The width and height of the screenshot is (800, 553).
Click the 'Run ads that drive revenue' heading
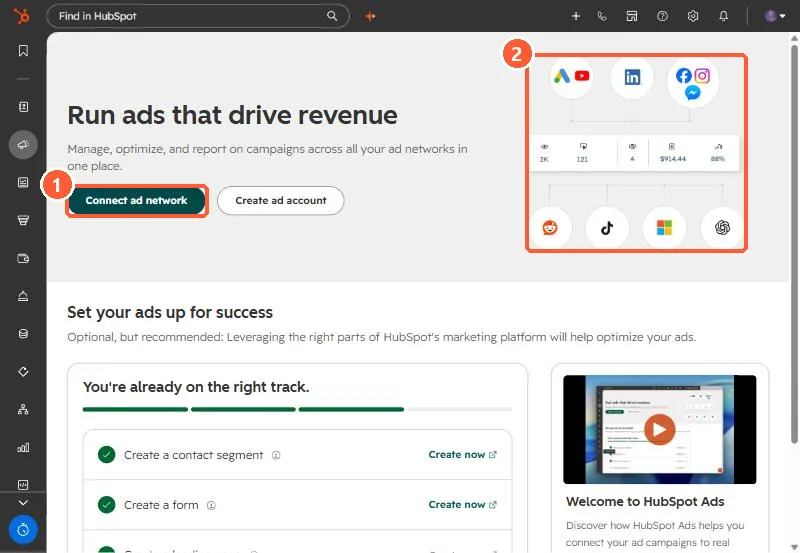tap(232, 115)
